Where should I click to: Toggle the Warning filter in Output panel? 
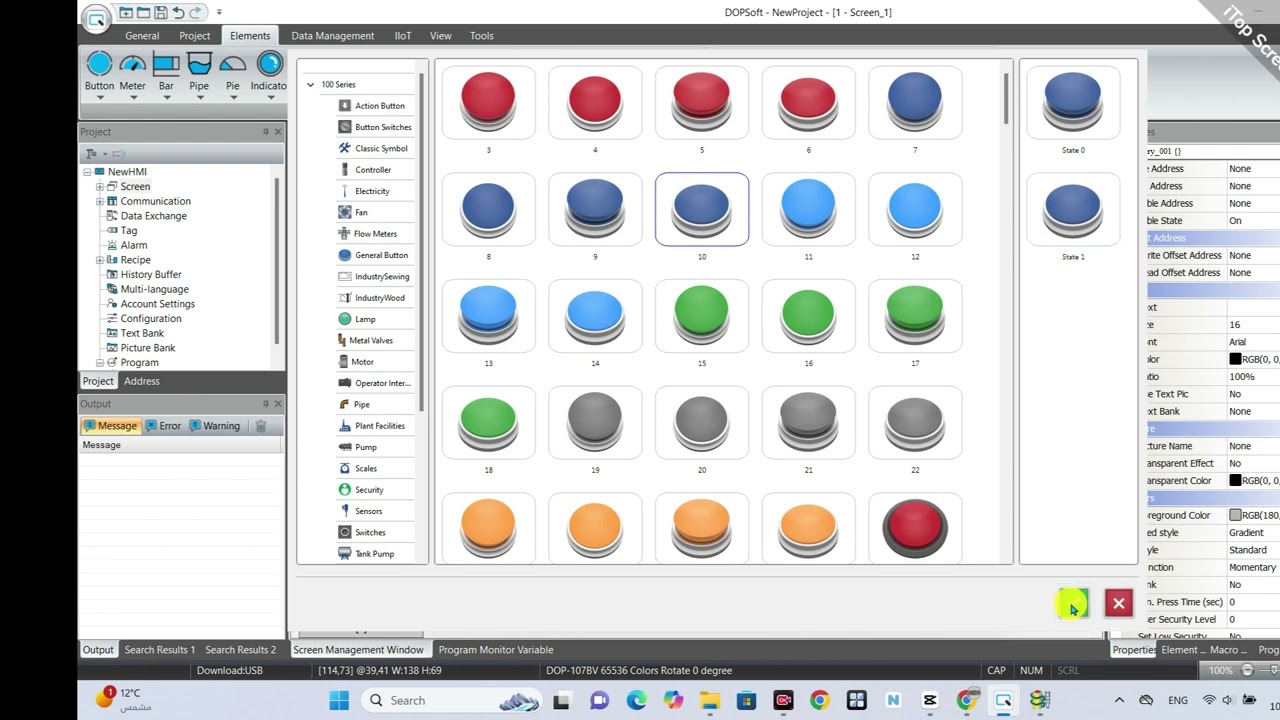[214, 426]
